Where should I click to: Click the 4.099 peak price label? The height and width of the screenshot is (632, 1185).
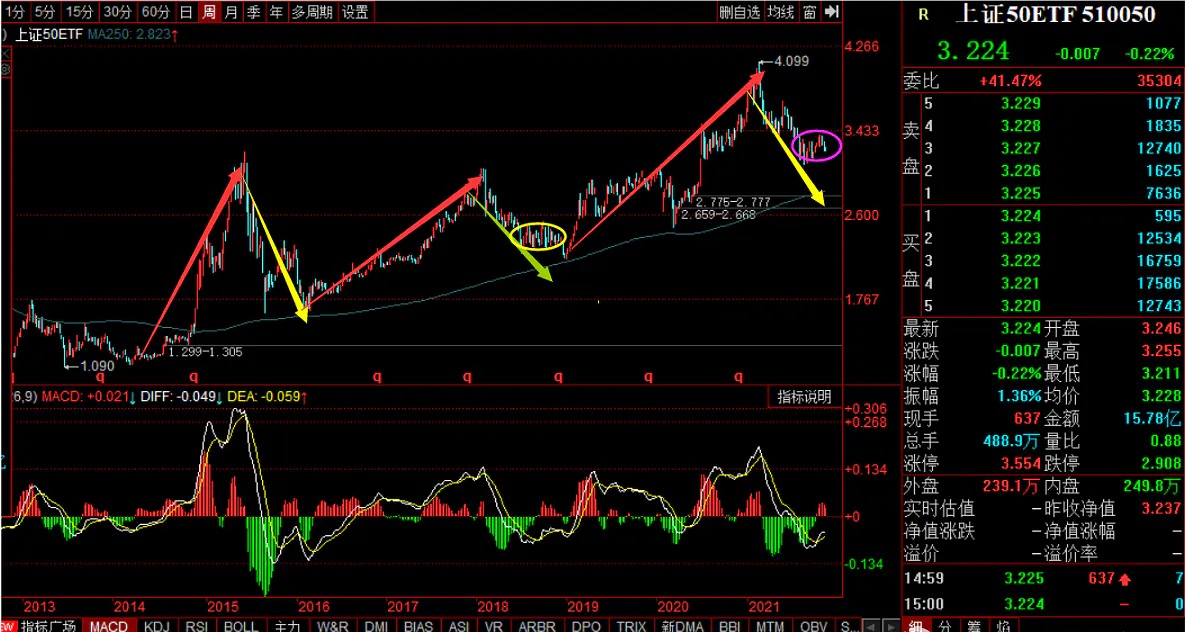click(x=791, y=60)
